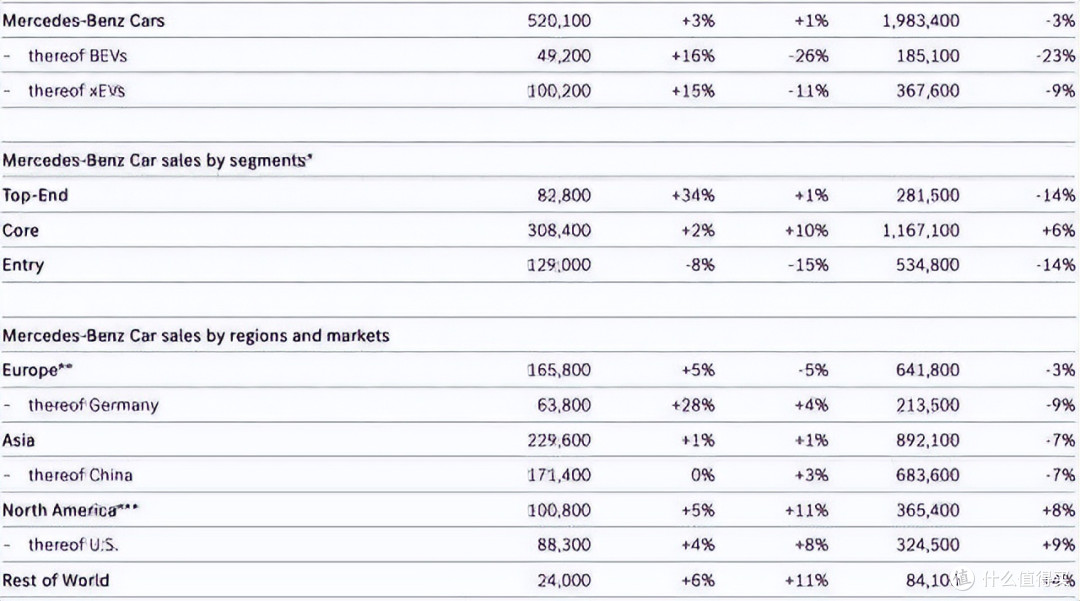Click the 171,400 China sales value

[559, 475]
